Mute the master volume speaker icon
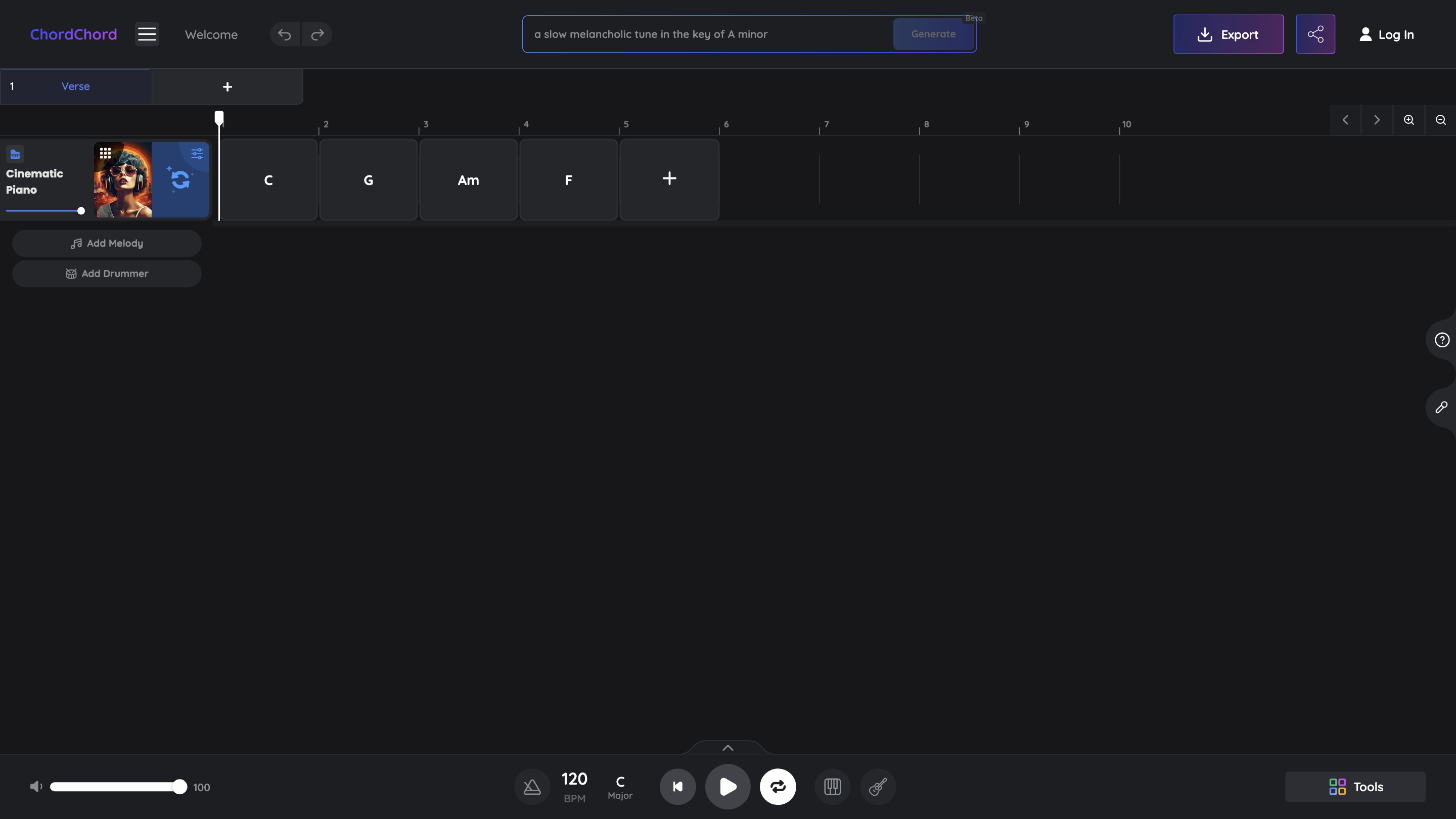The height and width of the screenshot is (819, 1456). tap(36, 786)
